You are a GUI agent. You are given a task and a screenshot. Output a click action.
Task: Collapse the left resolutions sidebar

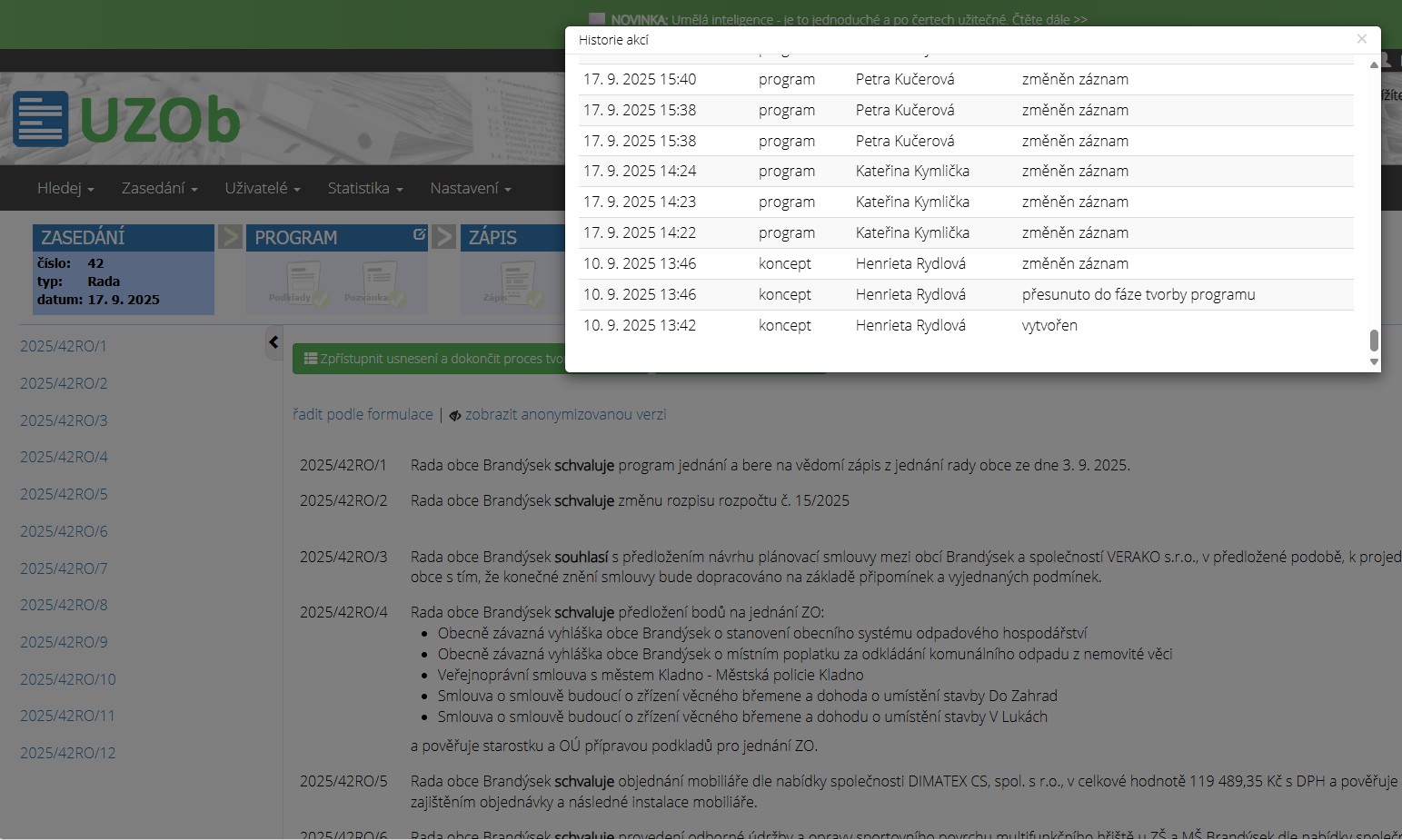point(273,342)
